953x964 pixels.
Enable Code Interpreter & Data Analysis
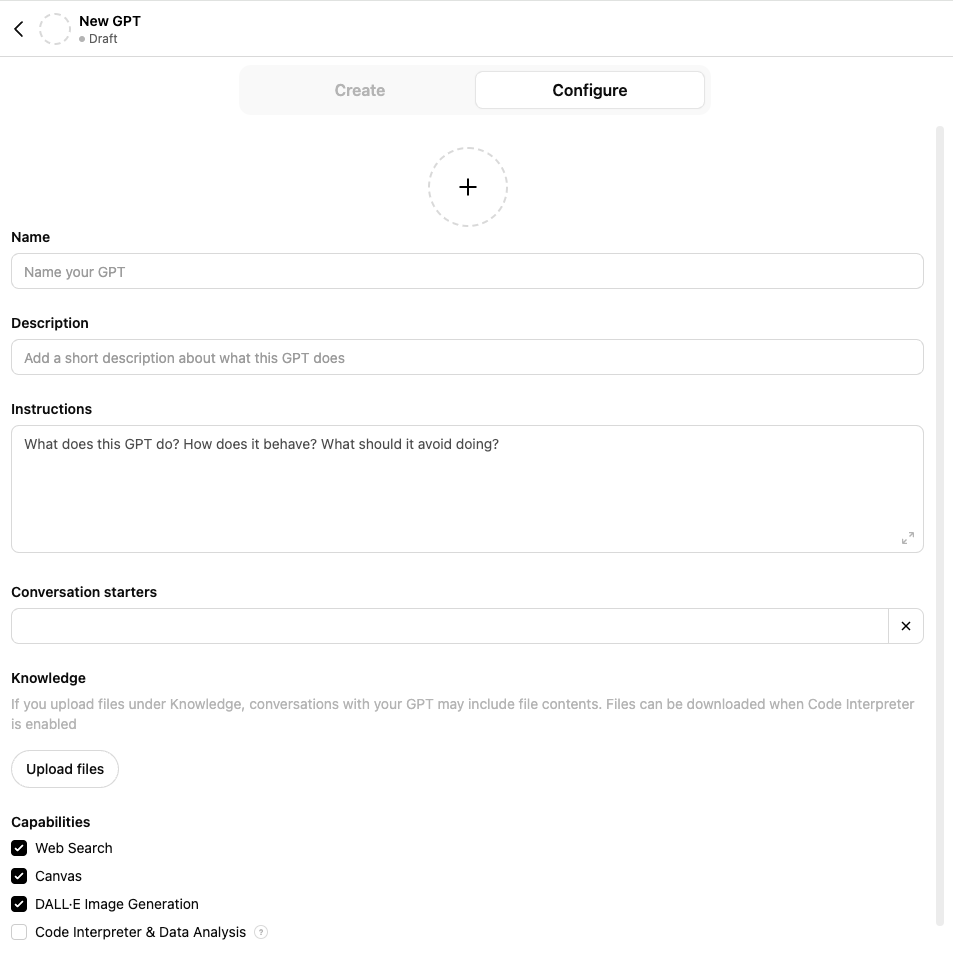click(18, 931)
